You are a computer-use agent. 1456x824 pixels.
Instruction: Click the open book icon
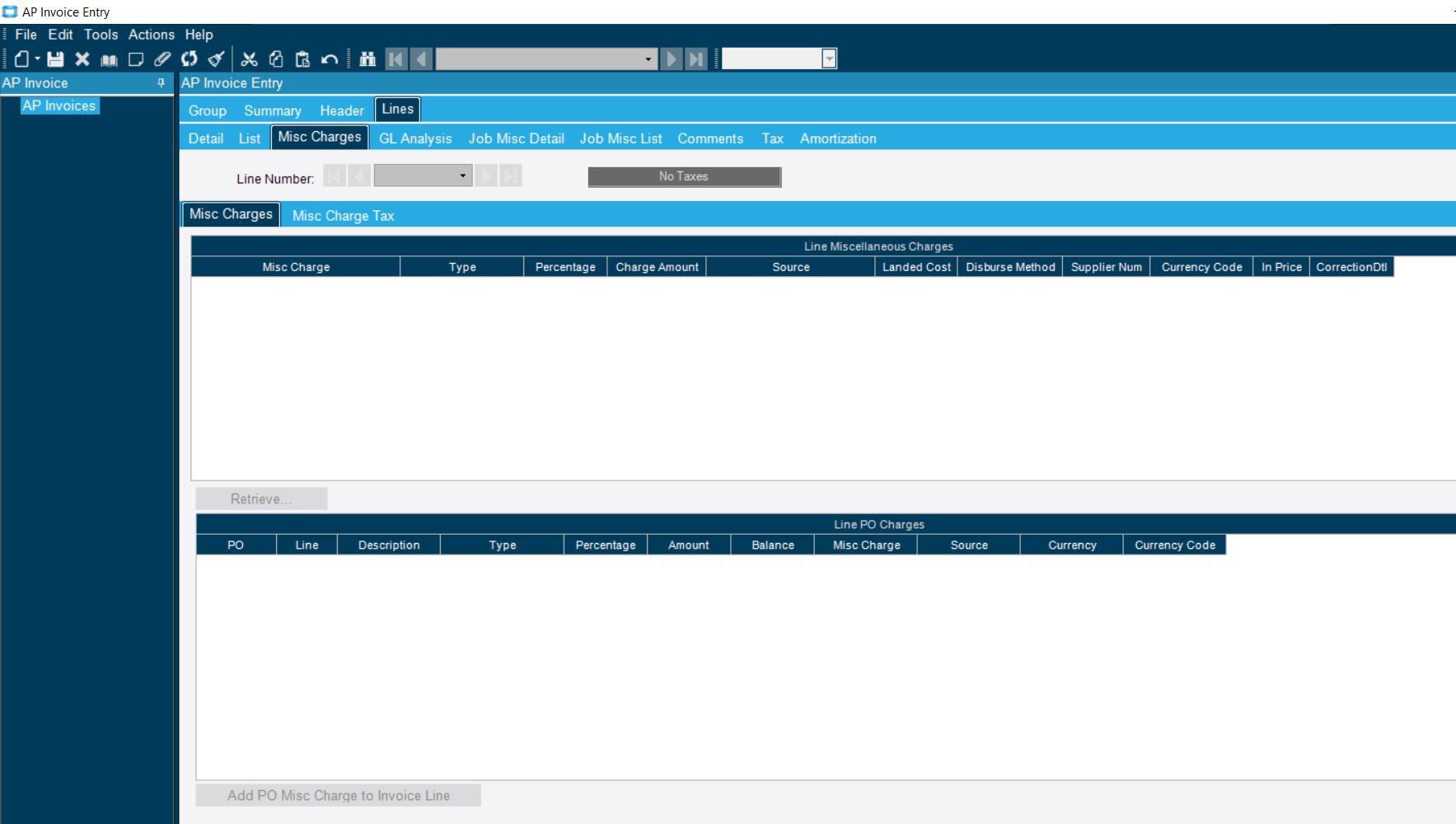pos(109,59)
